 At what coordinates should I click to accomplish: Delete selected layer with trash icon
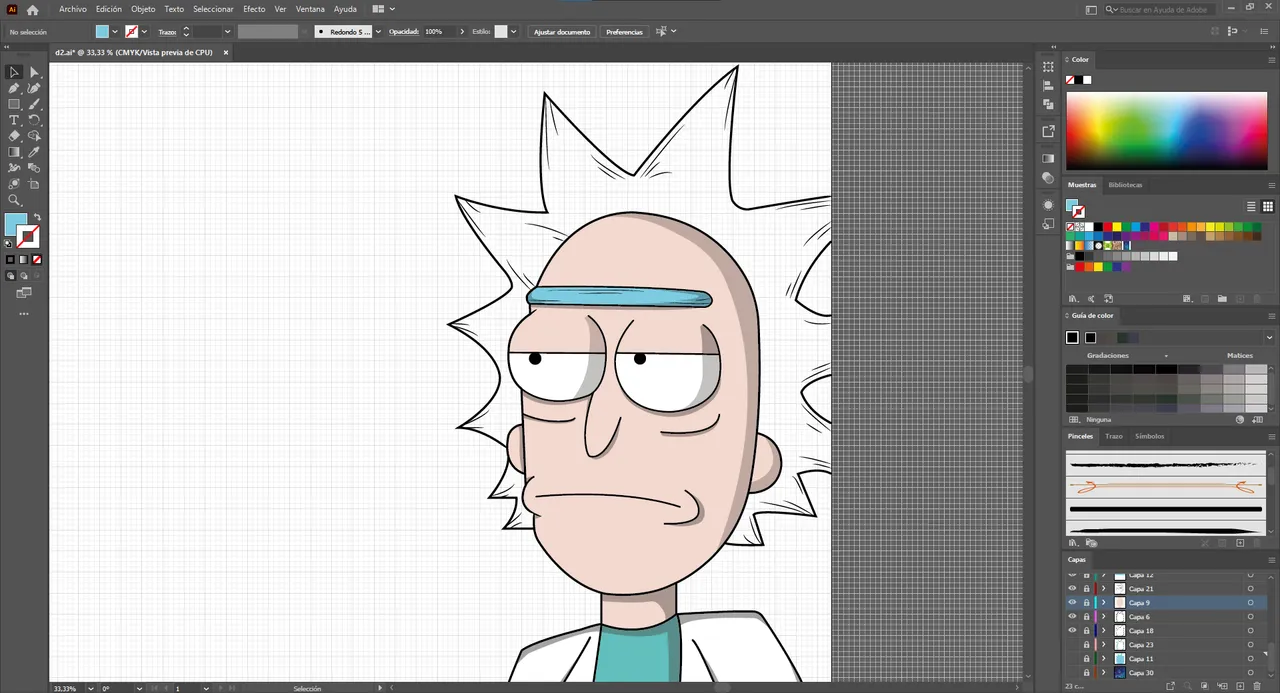point(1257,686)
